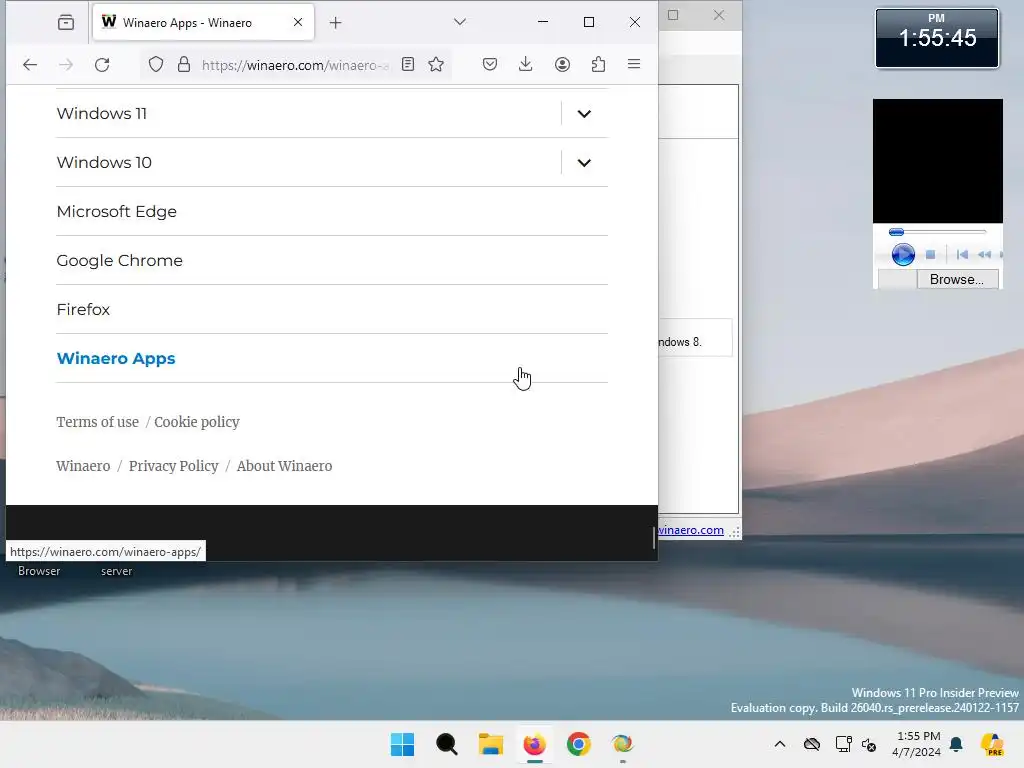Toggle reader view icon
Image resolution: width=1024 pixels, height=768 pixels.
408,64
